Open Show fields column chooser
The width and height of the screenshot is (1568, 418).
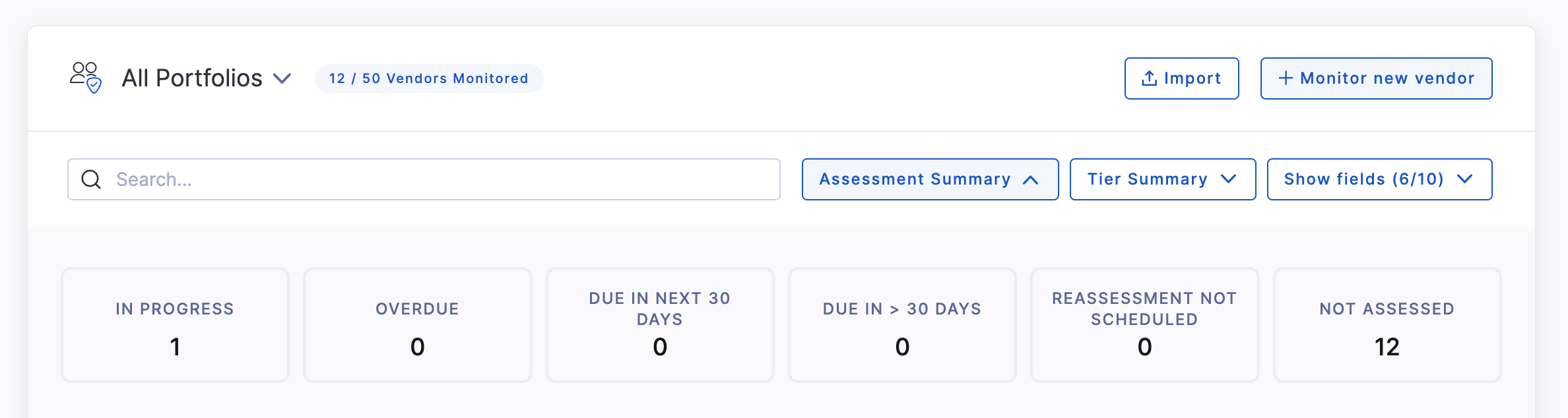pyautogui.click(x=1379, y=179)
